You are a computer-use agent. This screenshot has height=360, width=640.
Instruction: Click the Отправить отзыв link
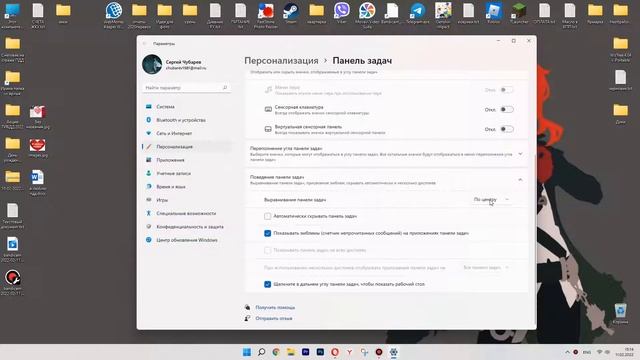[274, 318]
